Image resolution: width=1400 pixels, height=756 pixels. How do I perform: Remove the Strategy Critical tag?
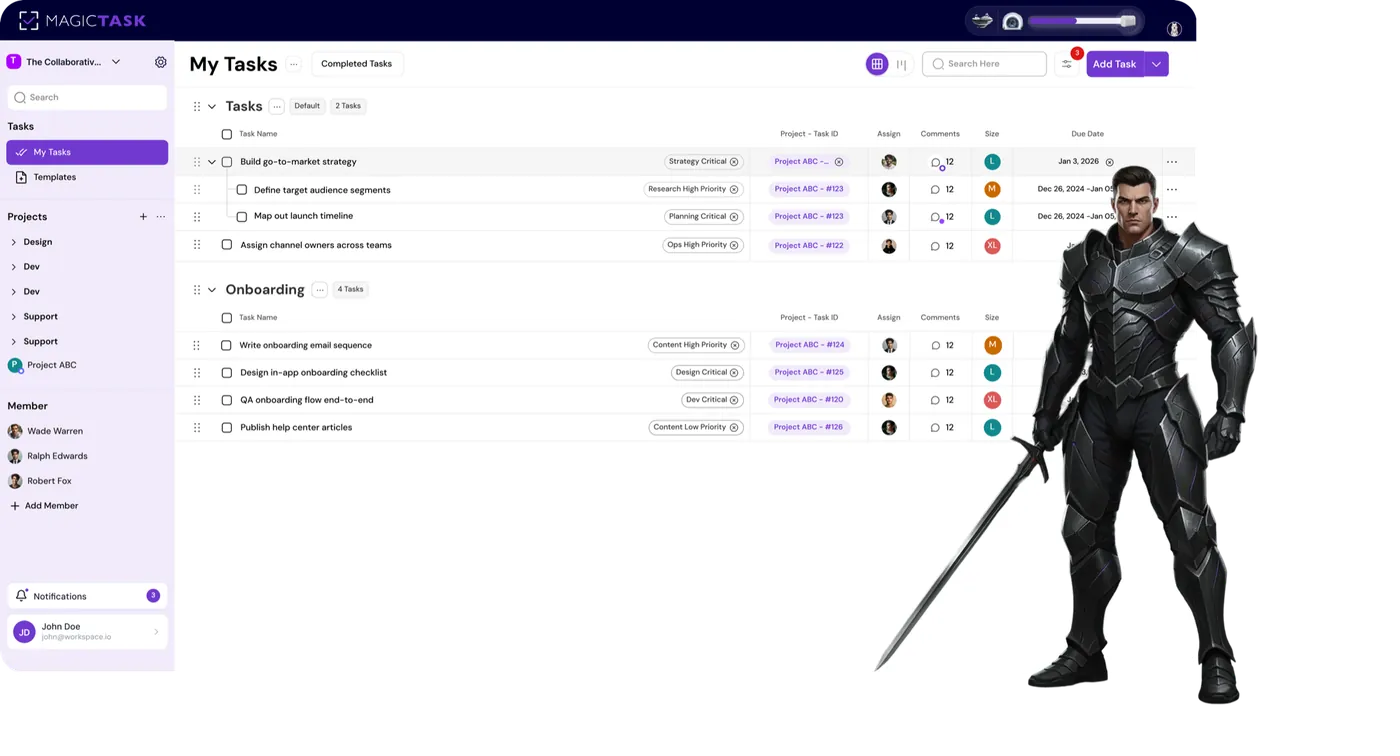(734, 162)
